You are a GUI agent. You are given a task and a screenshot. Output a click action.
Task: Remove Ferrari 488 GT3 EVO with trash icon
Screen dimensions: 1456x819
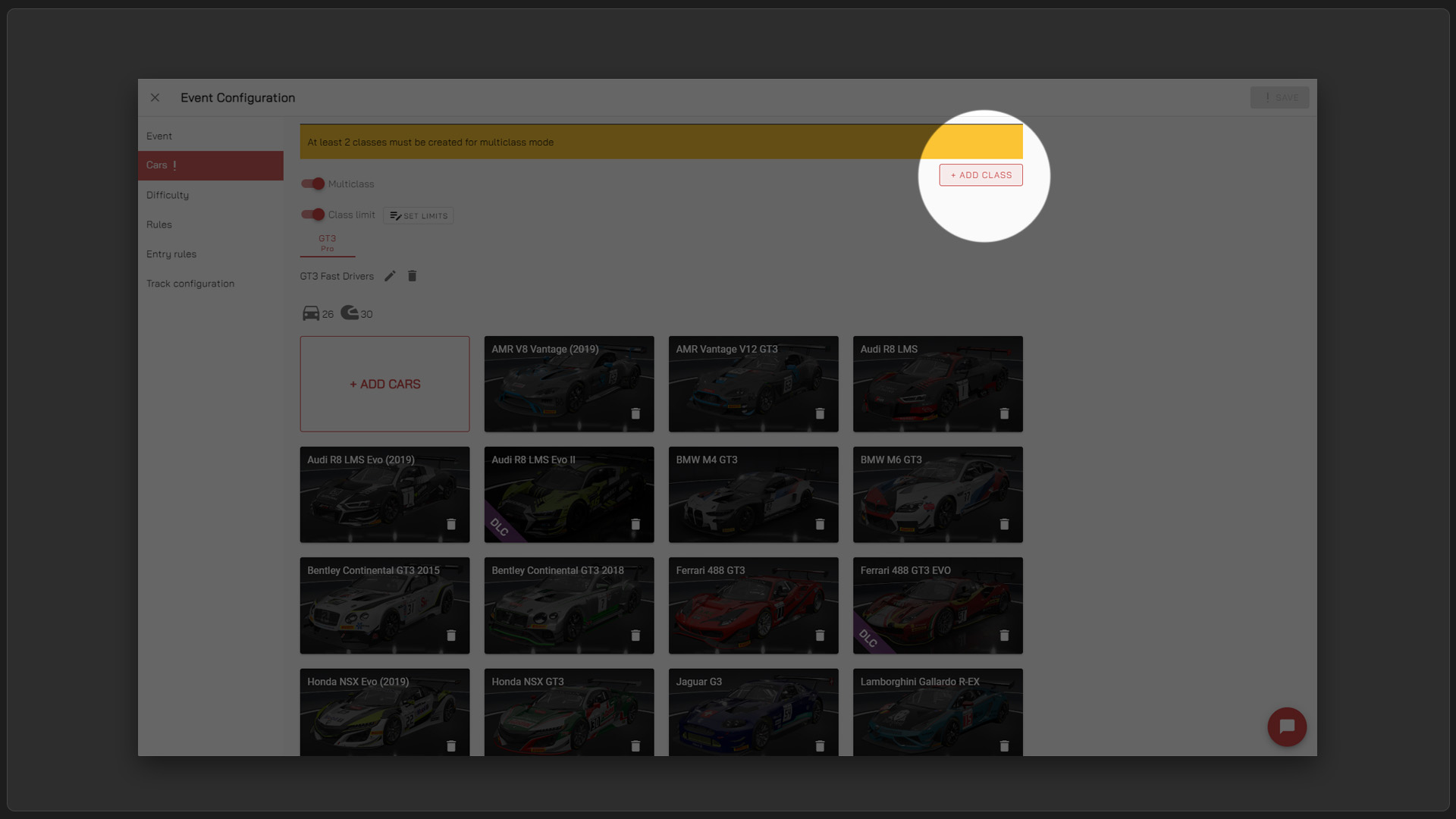click(1004, 635)
